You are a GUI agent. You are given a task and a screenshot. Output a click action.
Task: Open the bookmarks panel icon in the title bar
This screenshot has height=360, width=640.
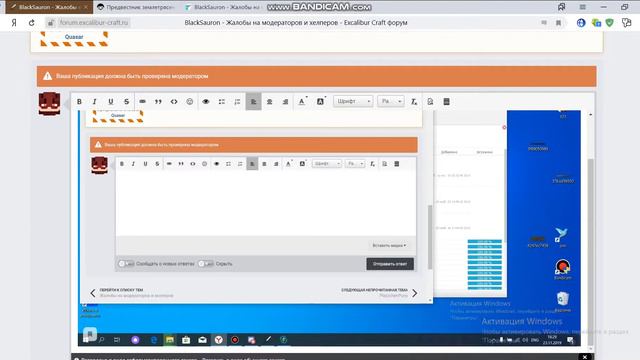point(562,7)
